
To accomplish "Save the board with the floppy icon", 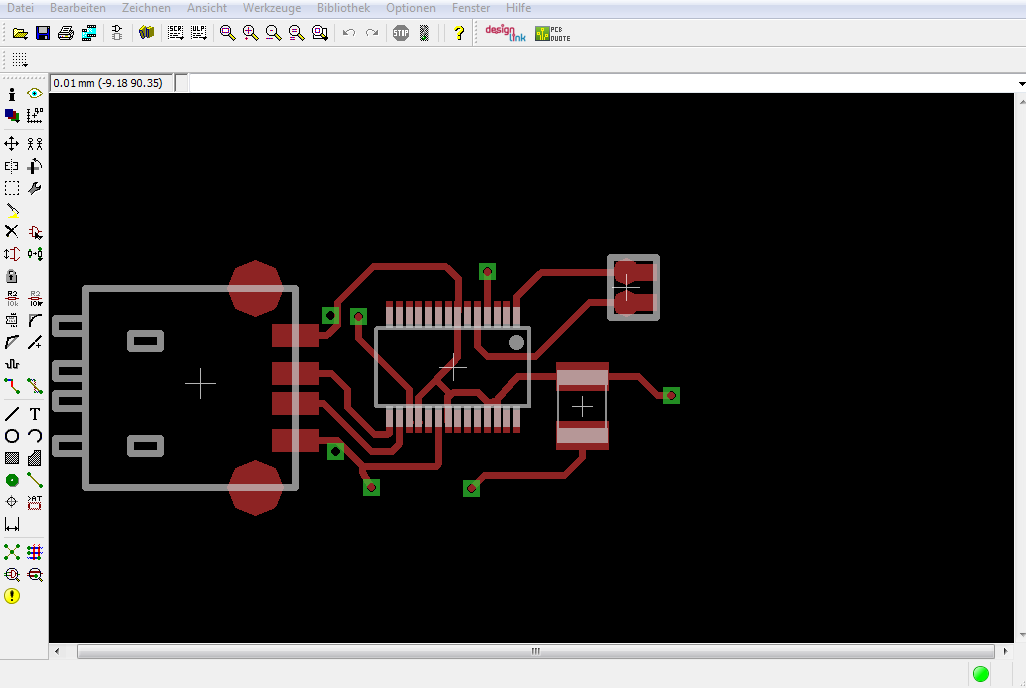I will 43,33.
